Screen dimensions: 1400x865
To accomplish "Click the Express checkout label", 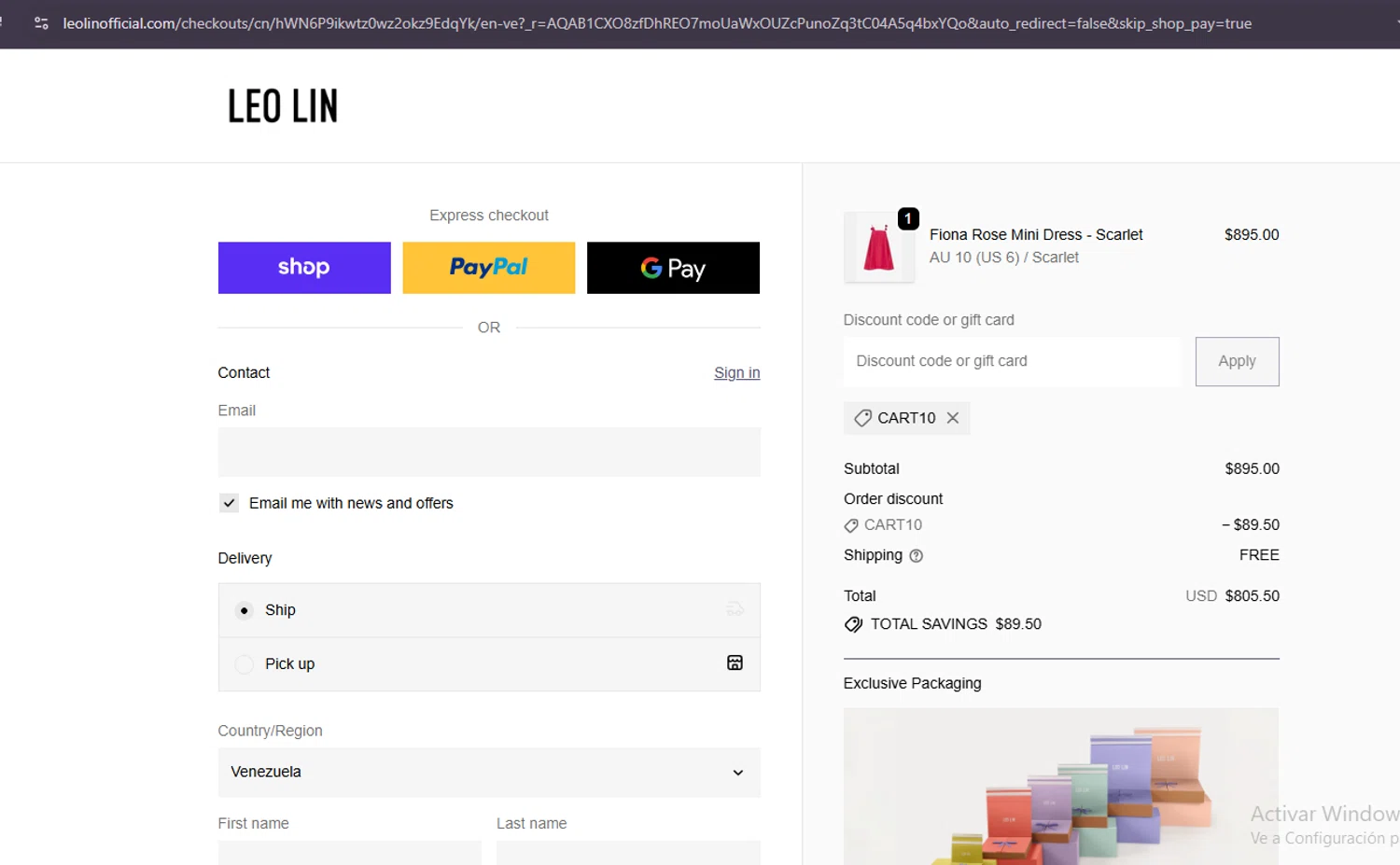I will coord(489,216).
